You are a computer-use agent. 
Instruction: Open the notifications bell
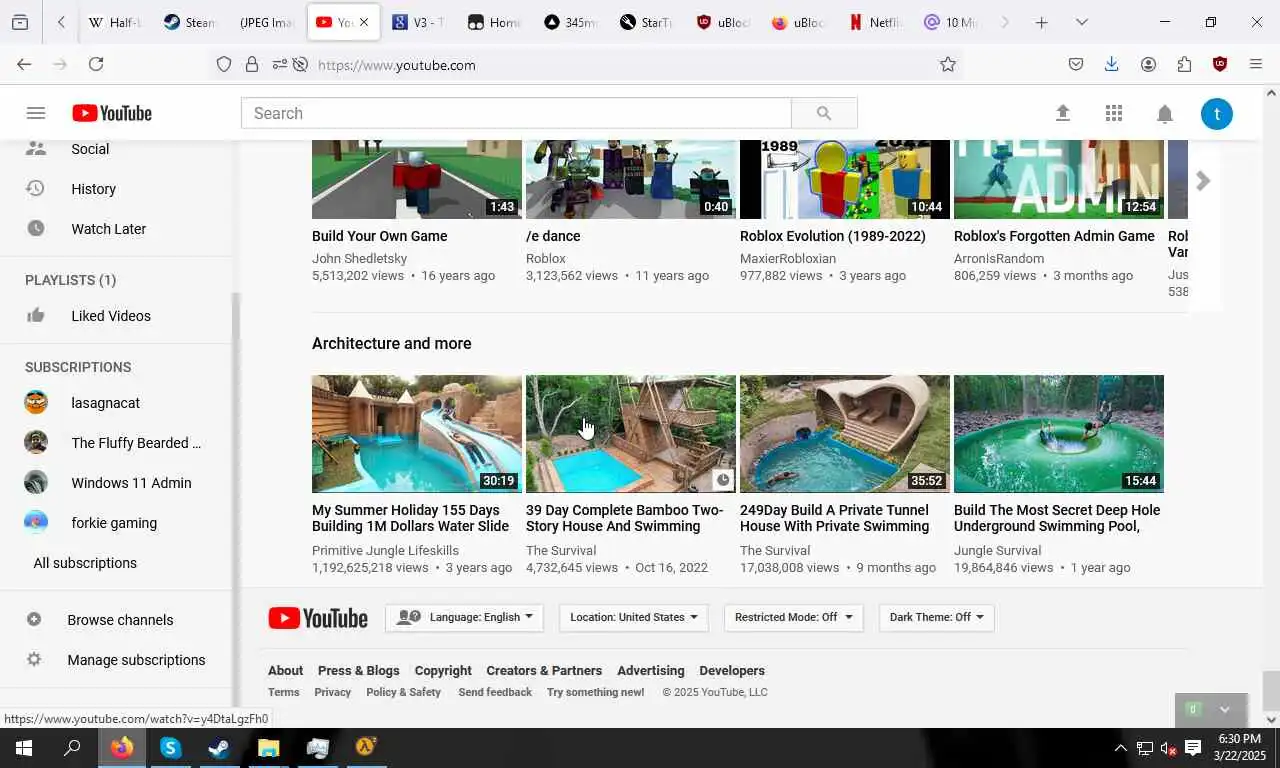1165,114
